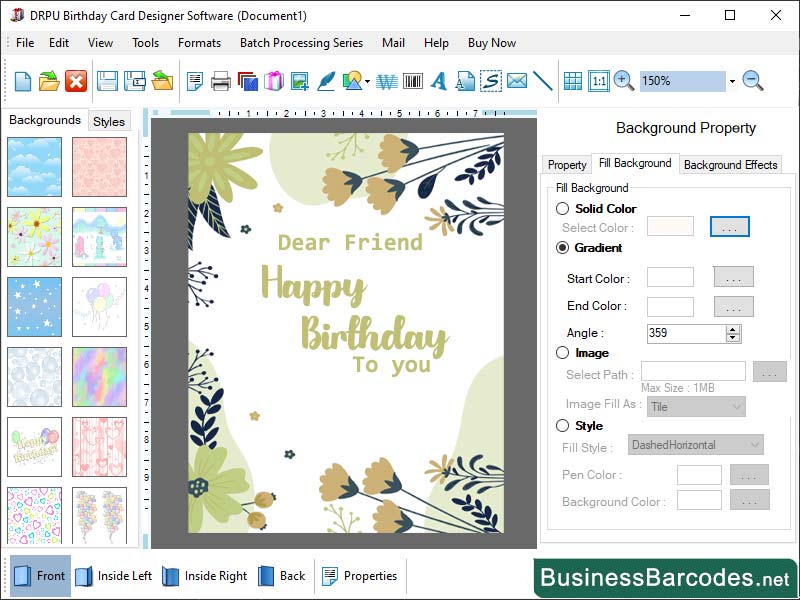
Task: Click the 1:1 zoom icon
Action: tap(597, 81)
